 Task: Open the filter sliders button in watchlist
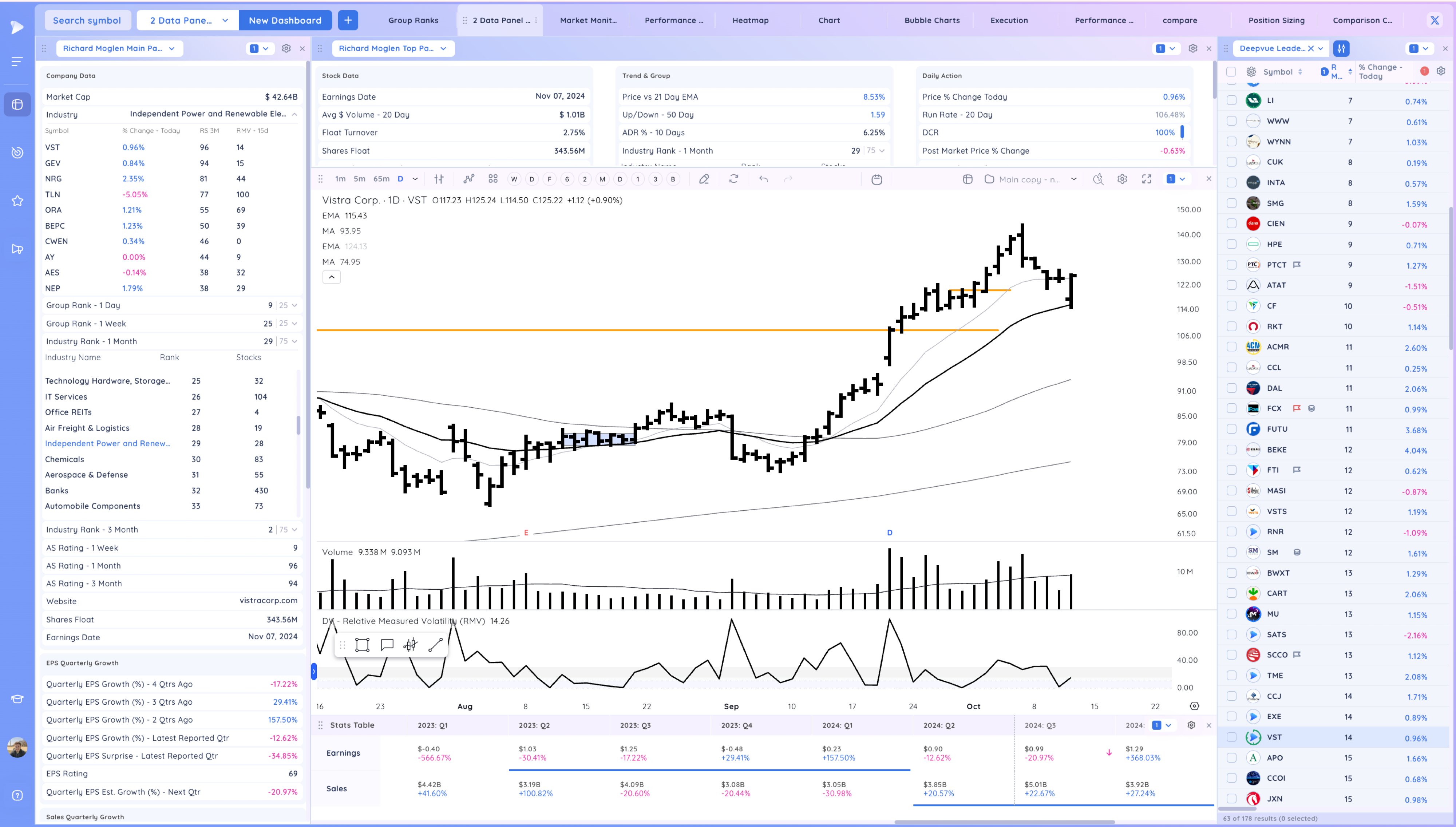click(1341, 48)
